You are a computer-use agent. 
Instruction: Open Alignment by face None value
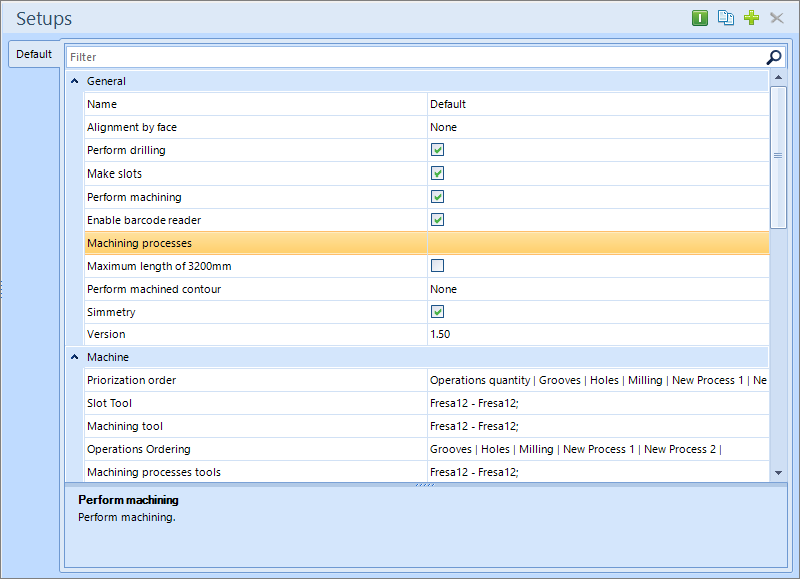[598, 127]
